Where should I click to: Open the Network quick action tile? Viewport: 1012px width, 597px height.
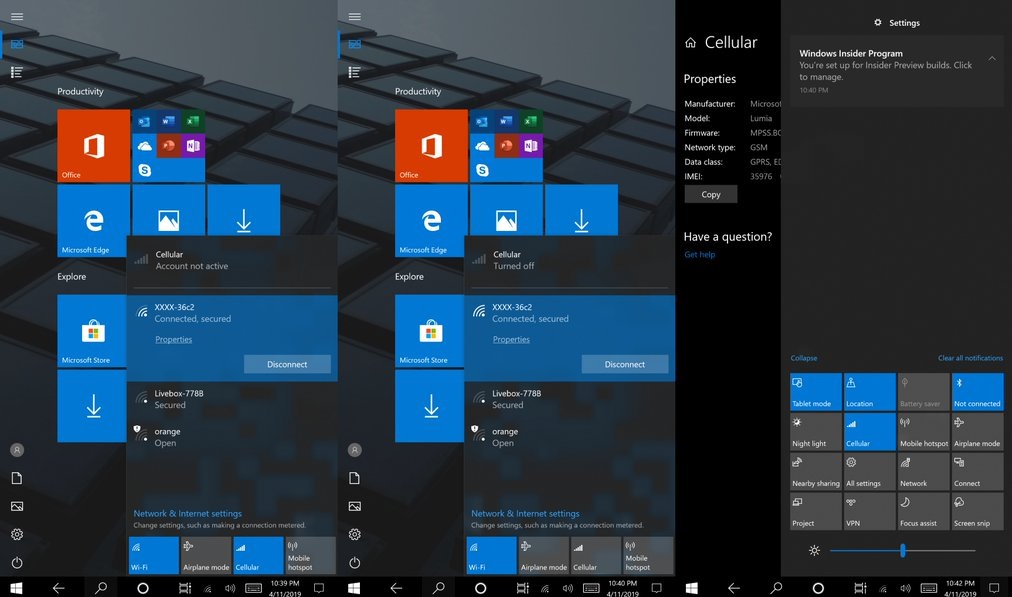[x=924, y=471]
